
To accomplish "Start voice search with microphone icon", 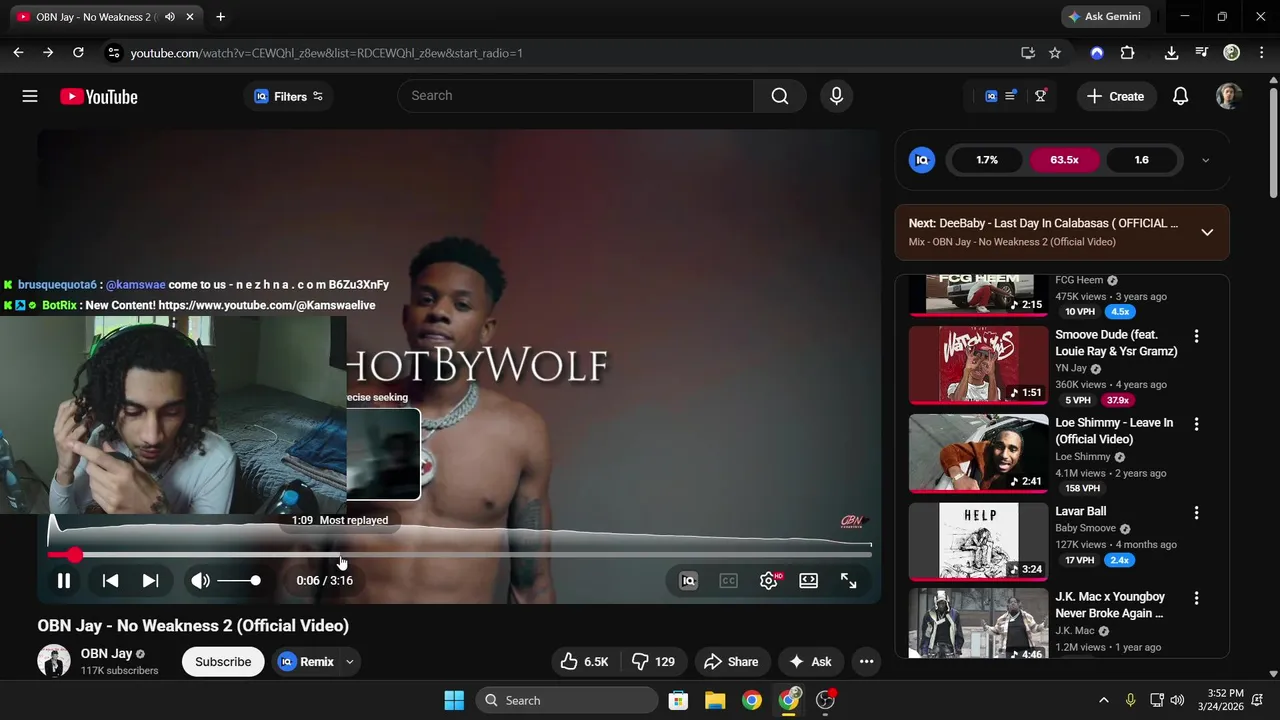I will coord(837,96).
